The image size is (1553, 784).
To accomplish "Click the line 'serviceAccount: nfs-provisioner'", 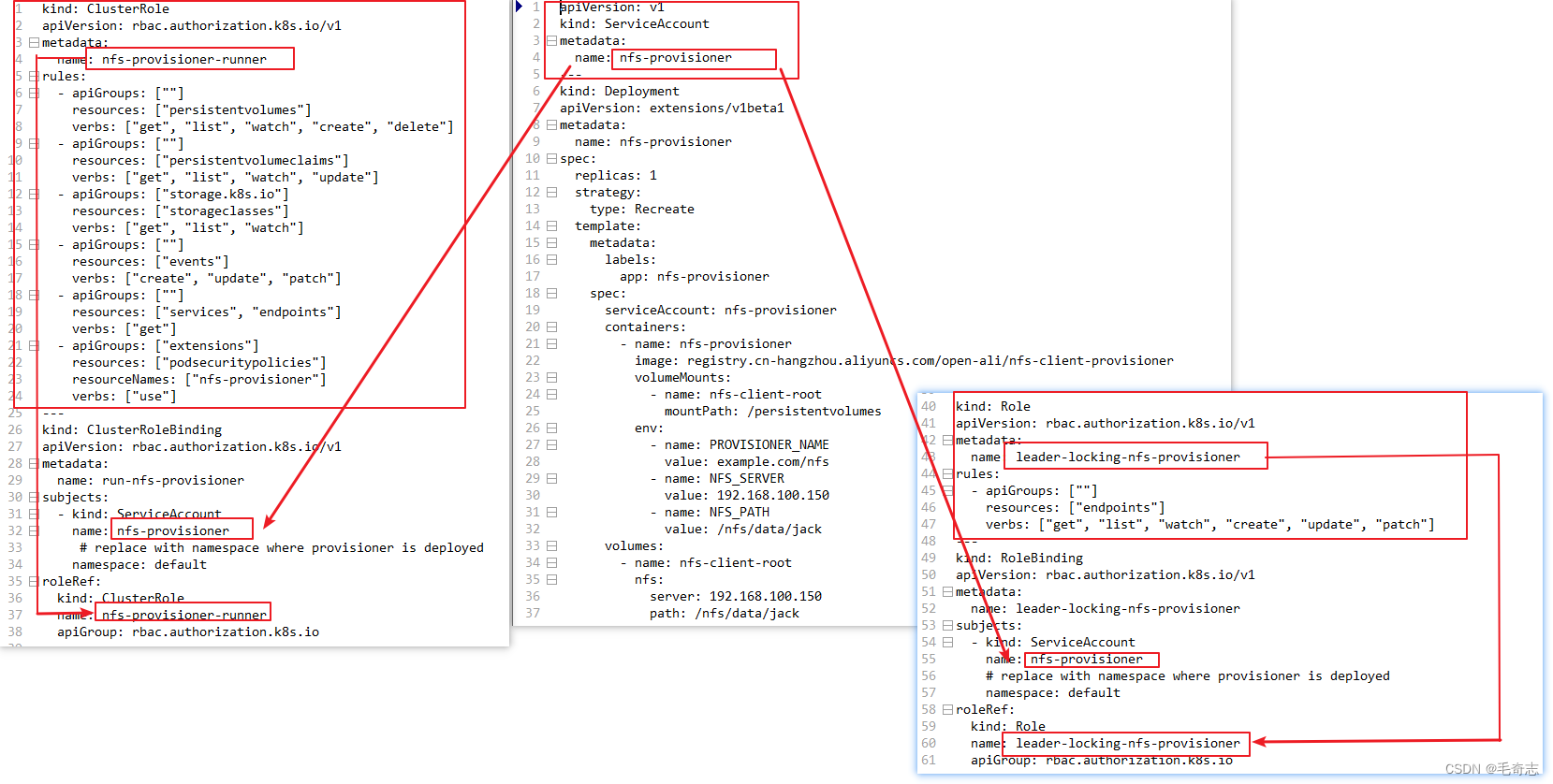I will tap(721, 310).
